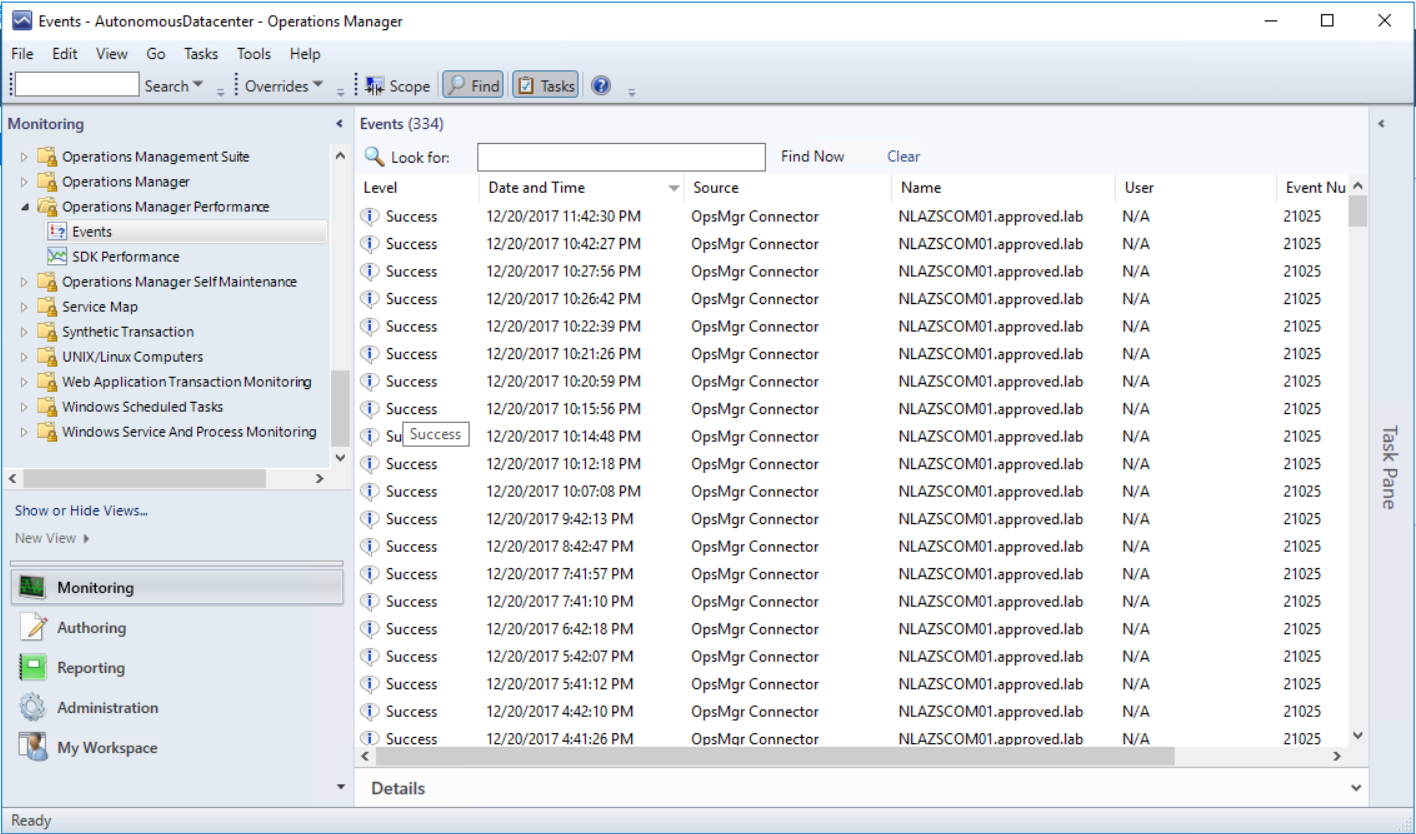Image resolution: width=1416 pixels, height=834 pixels.
Task: Open the Go menu
Action: (x=156, y=54)
